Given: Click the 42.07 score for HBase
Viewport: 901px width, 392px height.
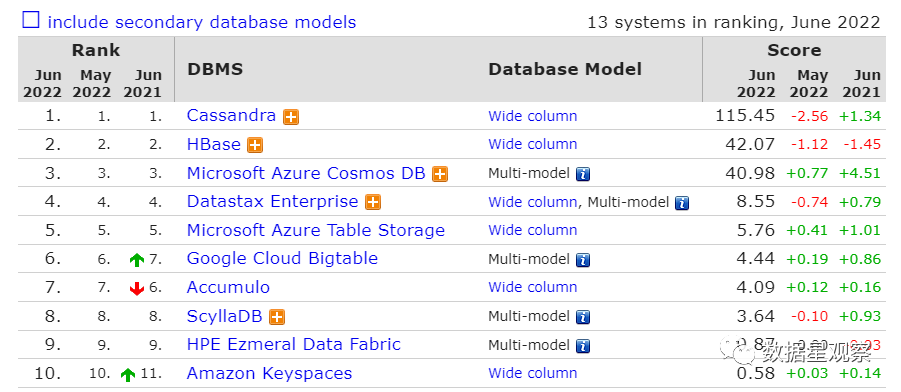Looking at the screenshot, I should [x=750, y=144].
